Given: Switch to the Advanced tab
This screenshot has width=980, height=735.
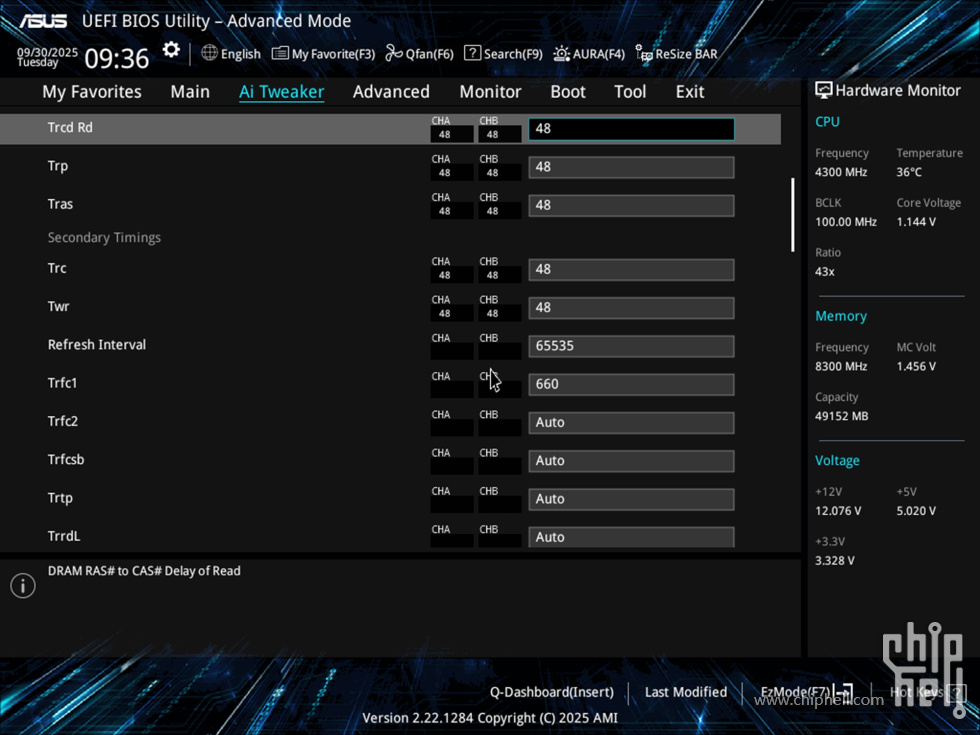Looking at the screenshot, I should pyautogui.click(x=391, y=92).
